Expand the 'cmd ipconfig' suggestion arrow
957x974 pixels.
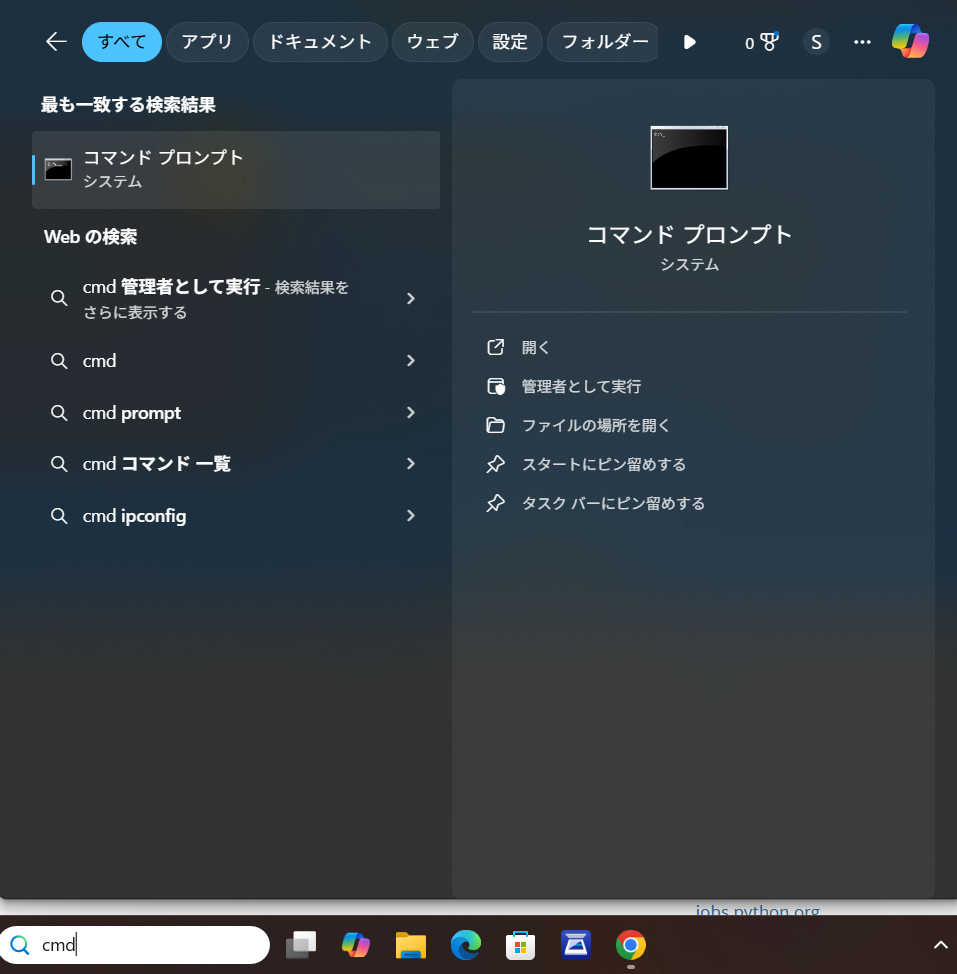pos(410,516)
